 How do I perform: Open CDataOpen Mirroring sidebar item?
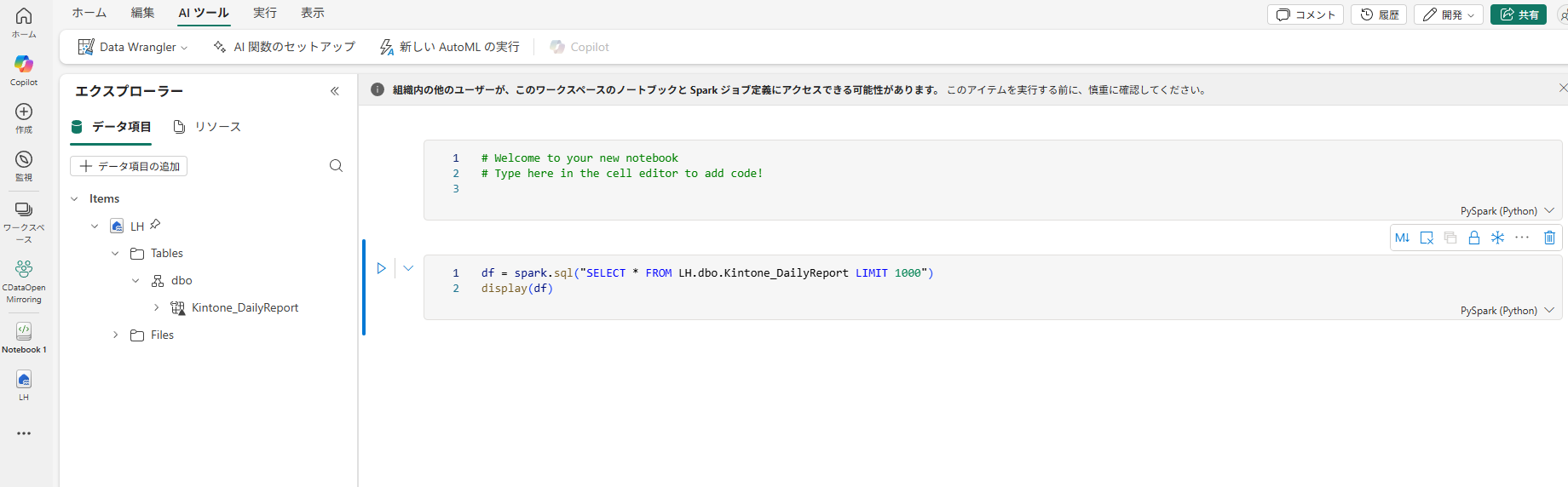(x=24, y=281)
